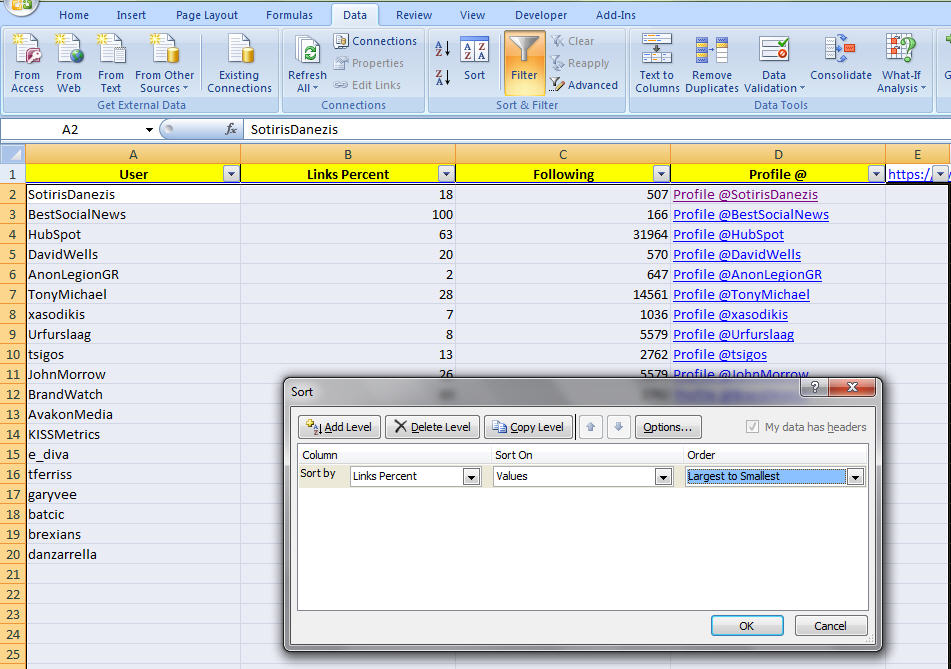The height and width of the screenshot is (669, 951).
Task: Switch to the Review tab
Action: (x=414, y=15)
